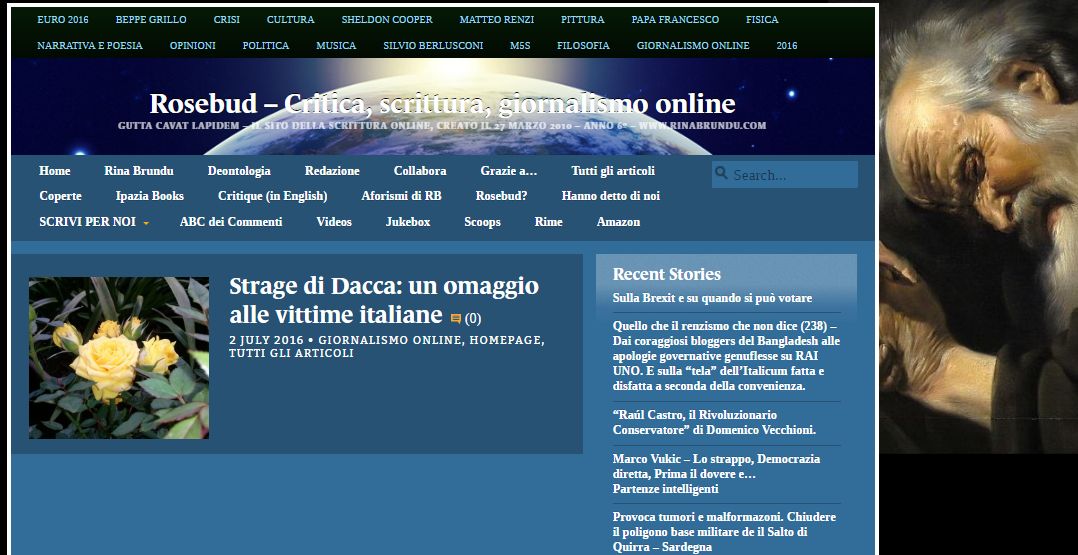Open the Rina Brundu page
This screenshot has height=555, width=1078.
click(x=139, y=171)
